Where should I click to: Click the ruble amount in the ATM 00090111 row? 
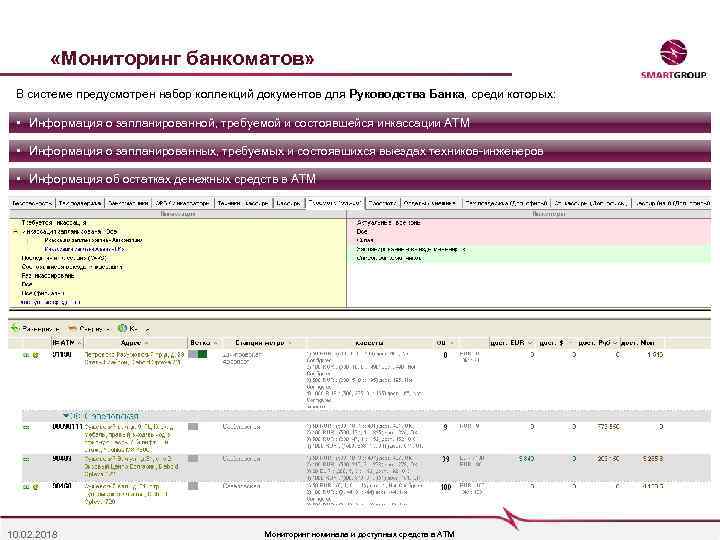608,427
